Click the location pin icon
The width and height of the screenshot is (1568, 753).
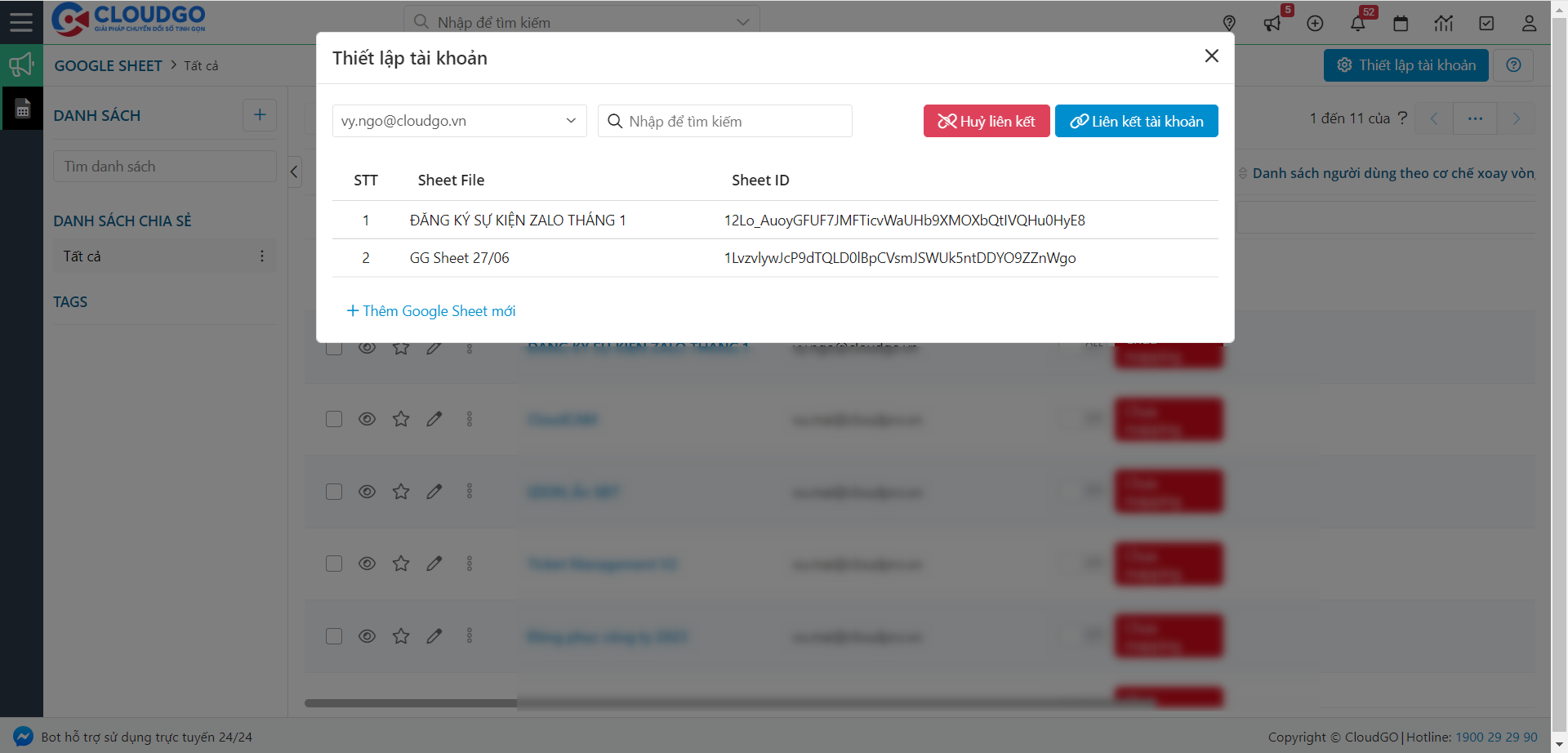1229,23
